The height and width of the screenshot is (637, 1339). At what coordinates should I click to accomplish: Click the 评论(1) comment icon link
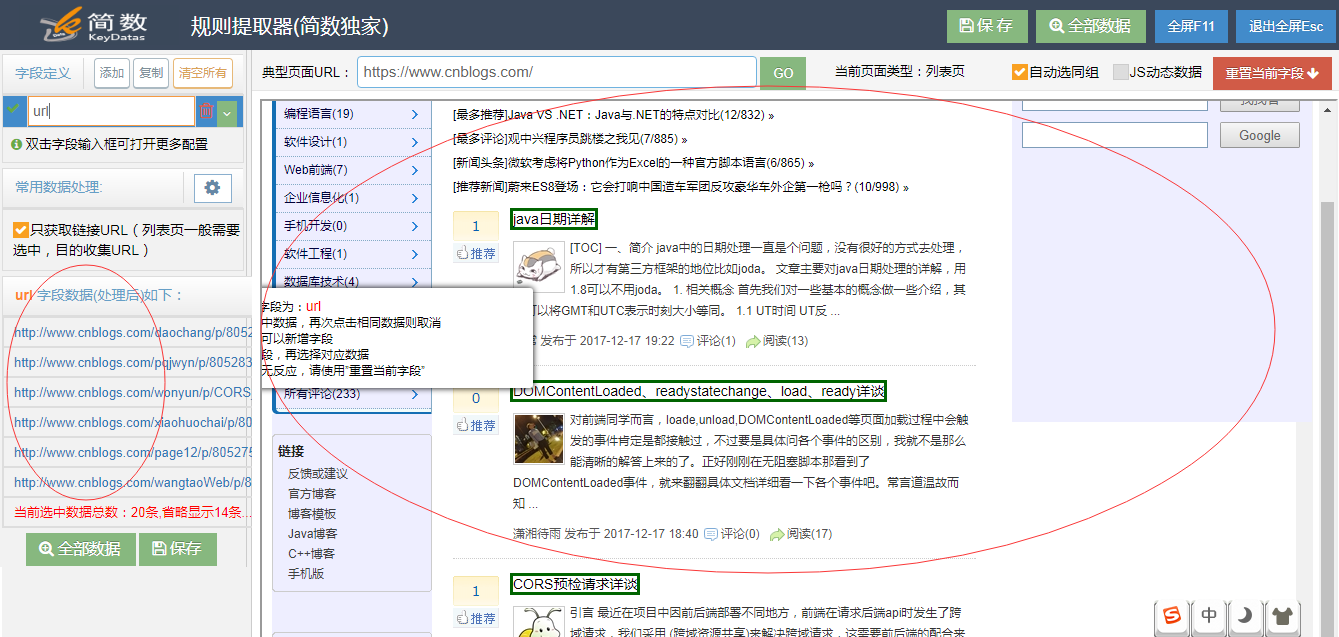click(x=708, y=341)
